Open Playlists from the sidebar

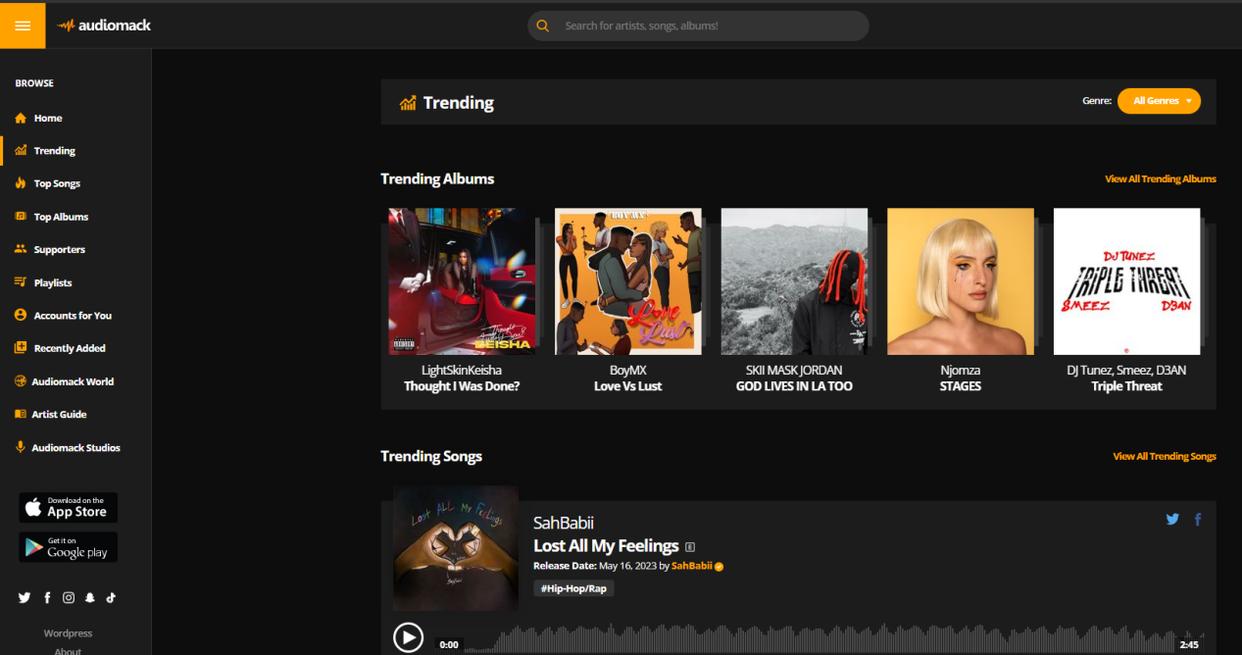point(52,283)
